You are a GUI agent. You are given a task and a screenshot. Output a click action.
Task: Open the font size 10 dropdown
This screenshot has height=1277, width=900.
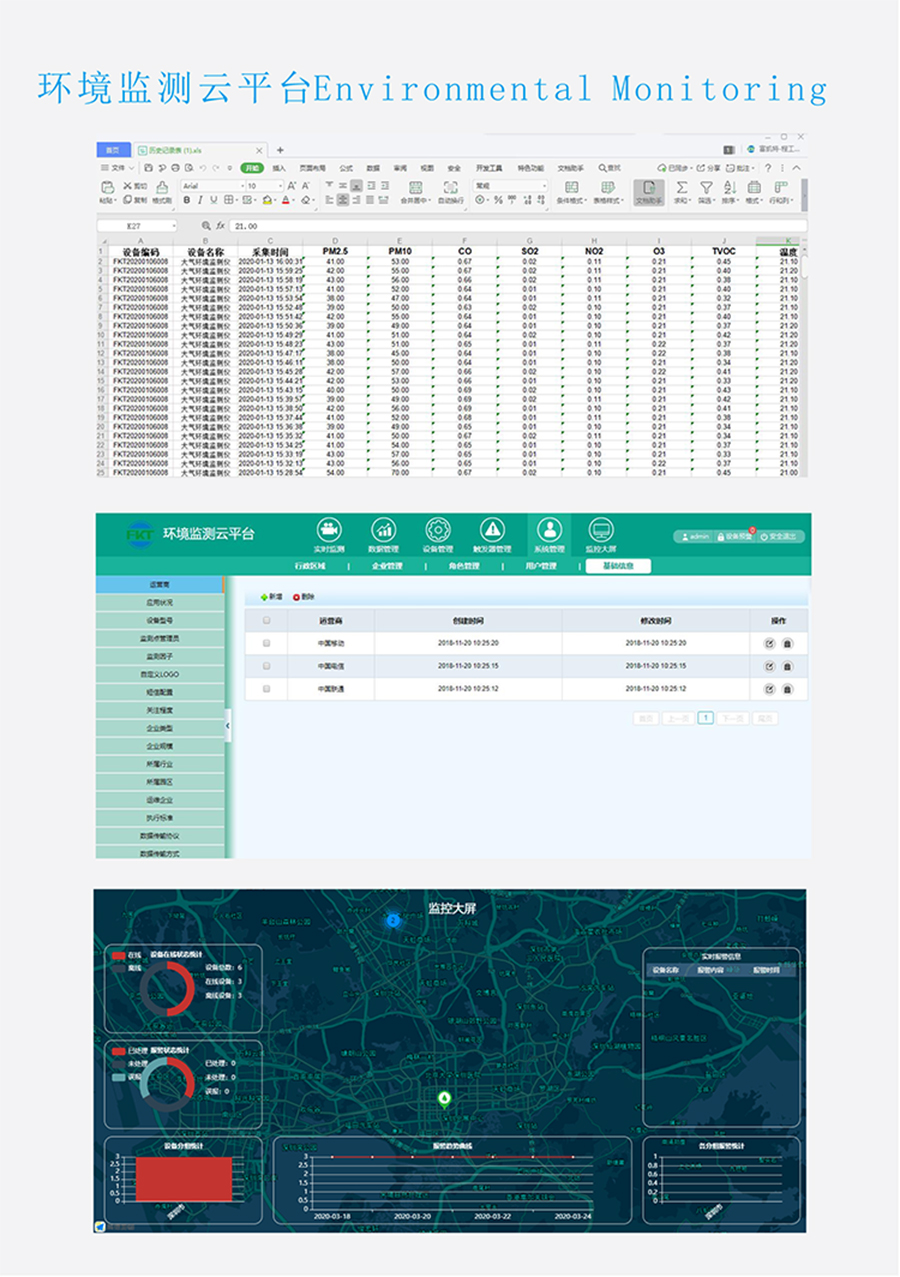[264, 186]
